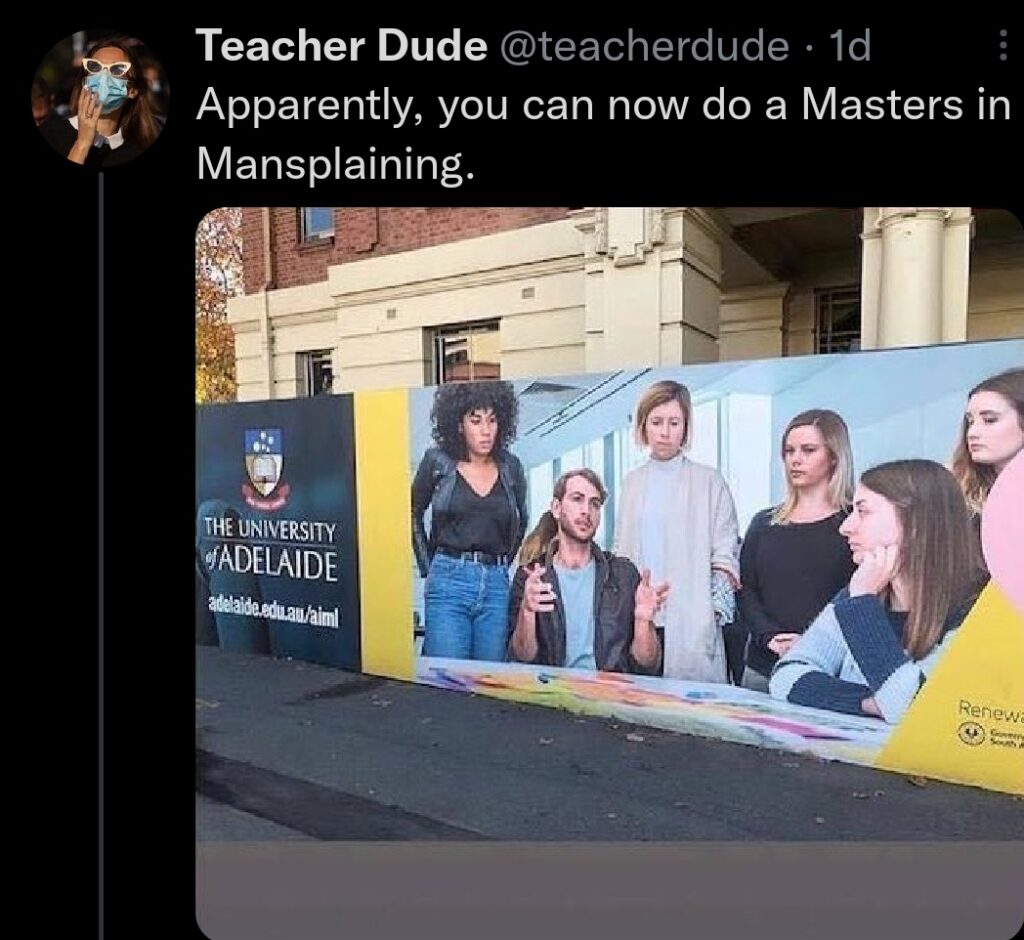Click the Teacher Dude display name
This screenshot has width=1024, height=940.
pos(342,46)
